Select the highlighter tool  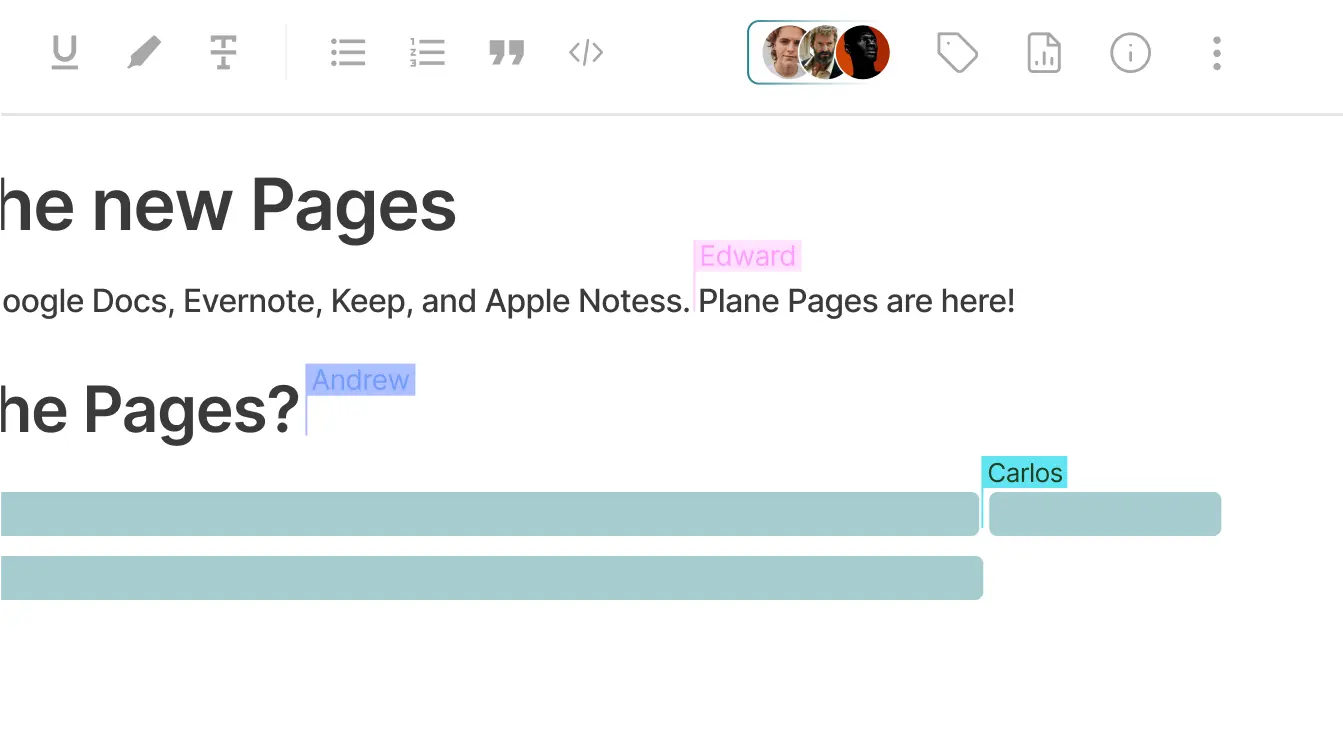point(144,53)
